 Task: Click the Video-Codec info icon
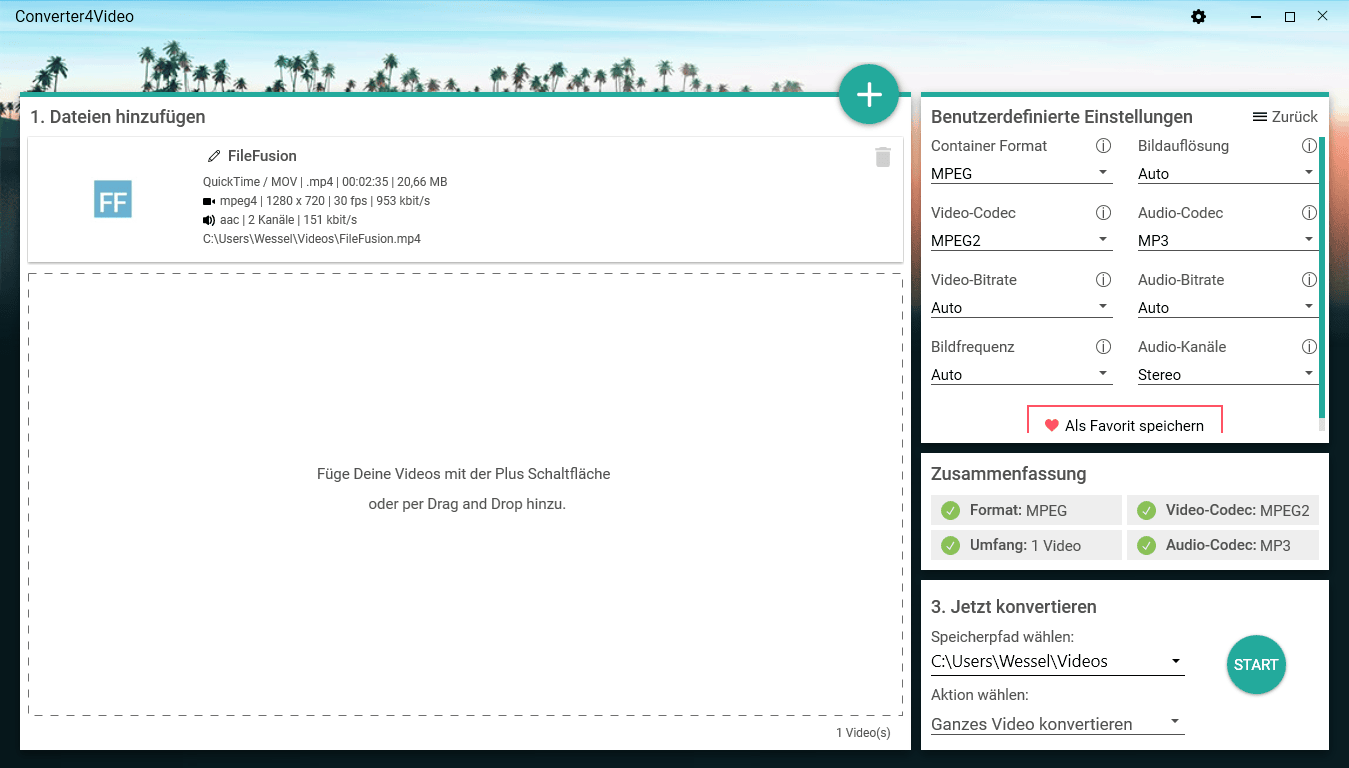(1103, 213)
